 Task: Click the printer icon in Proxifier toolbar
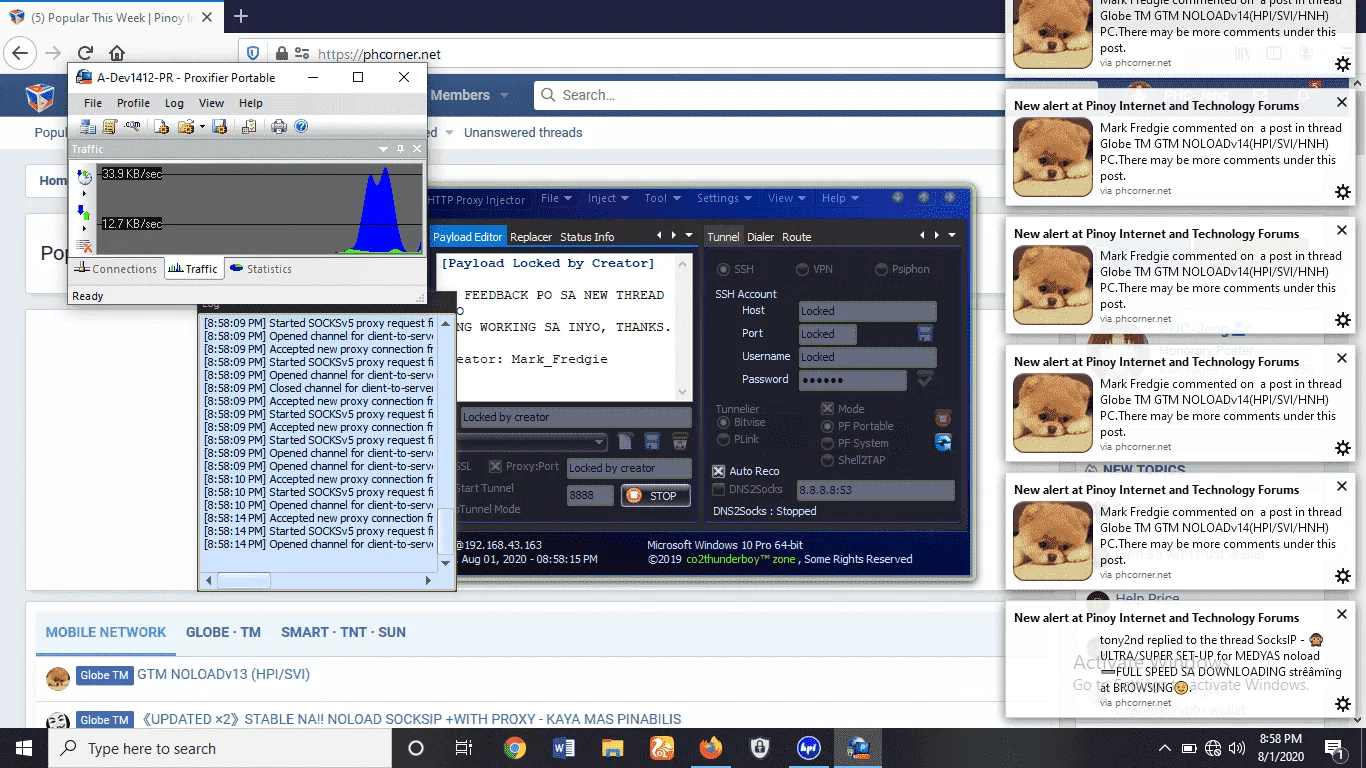279,126
